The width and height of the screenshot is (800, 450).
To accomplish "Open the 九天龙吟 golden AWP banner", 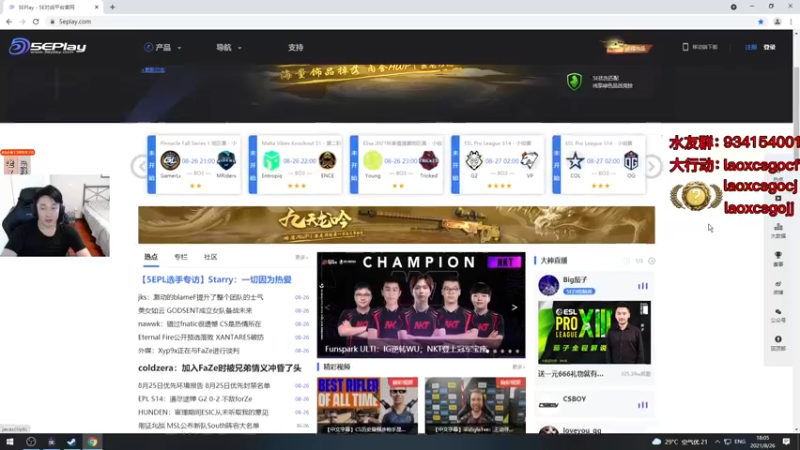I will [x=396, y=225].
